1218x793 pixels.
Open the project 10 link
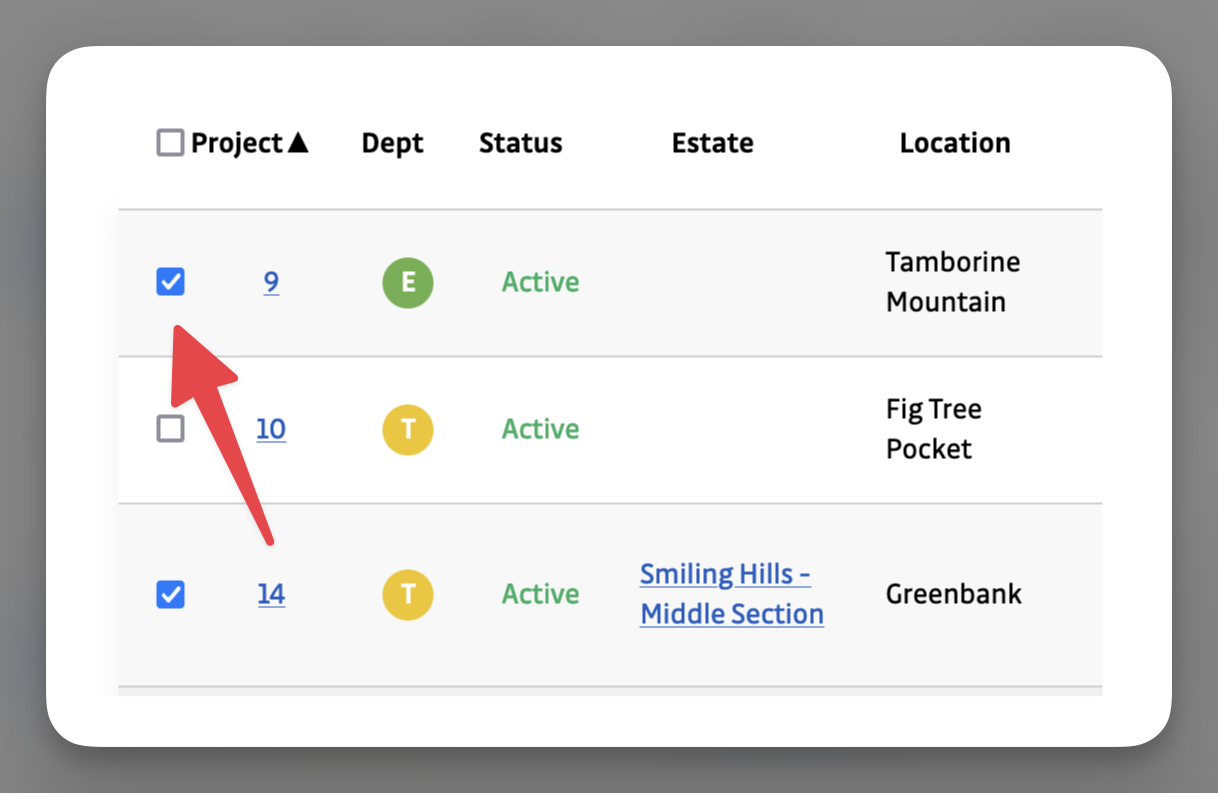click(271, 429)
